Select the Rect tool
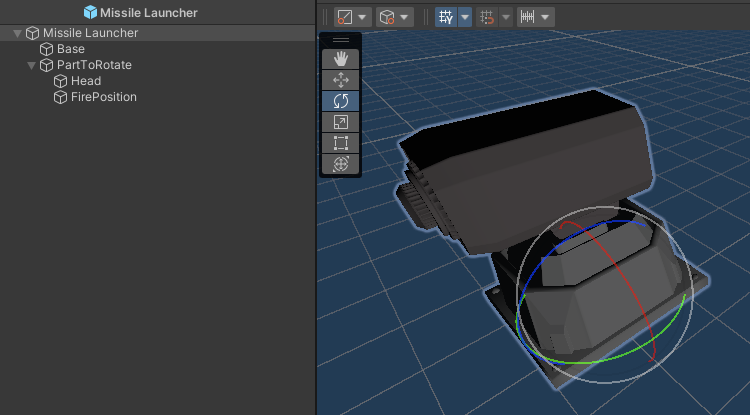750x415 pixels. 341,143
